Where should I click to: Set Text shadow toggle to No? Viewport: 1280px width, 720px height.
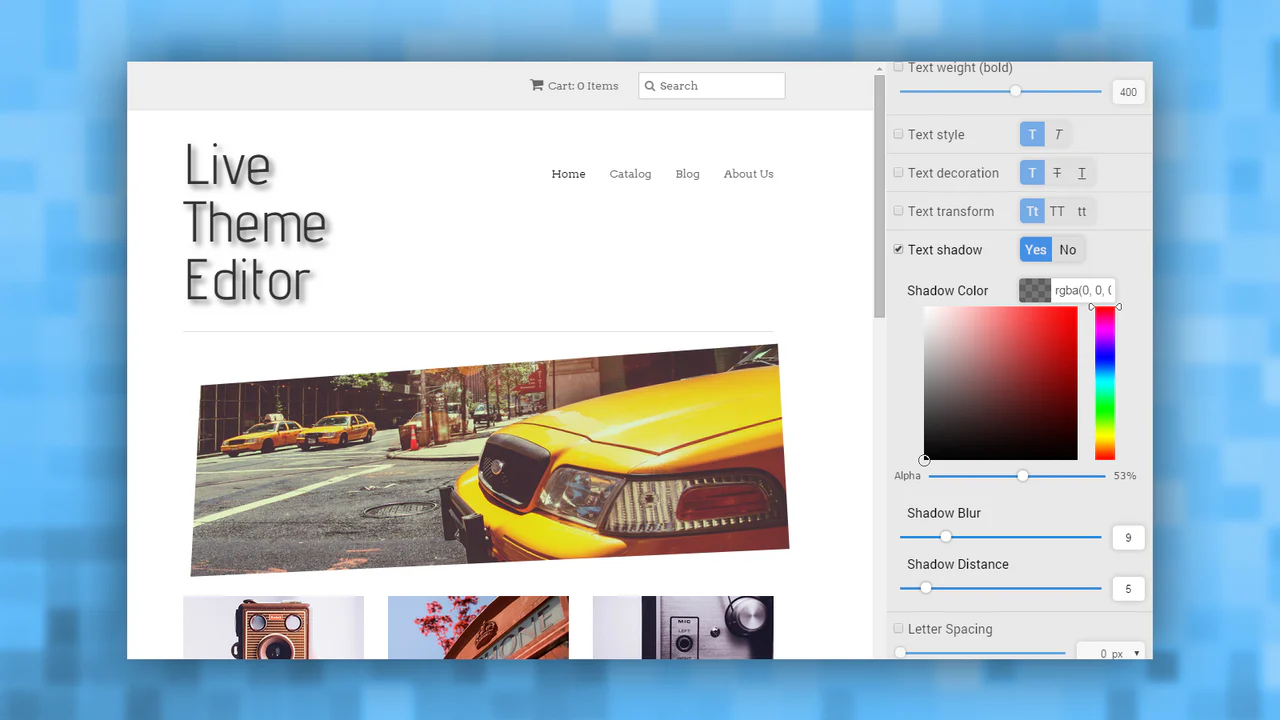[x=1068, y=250]
